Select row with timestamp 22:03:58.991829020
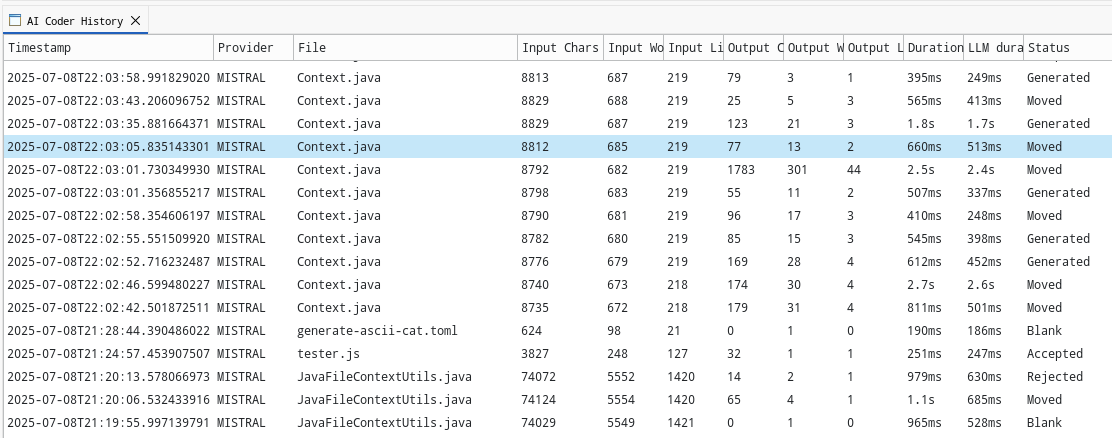This screenshot has height=438, width=1112. (x=108, y=78)
